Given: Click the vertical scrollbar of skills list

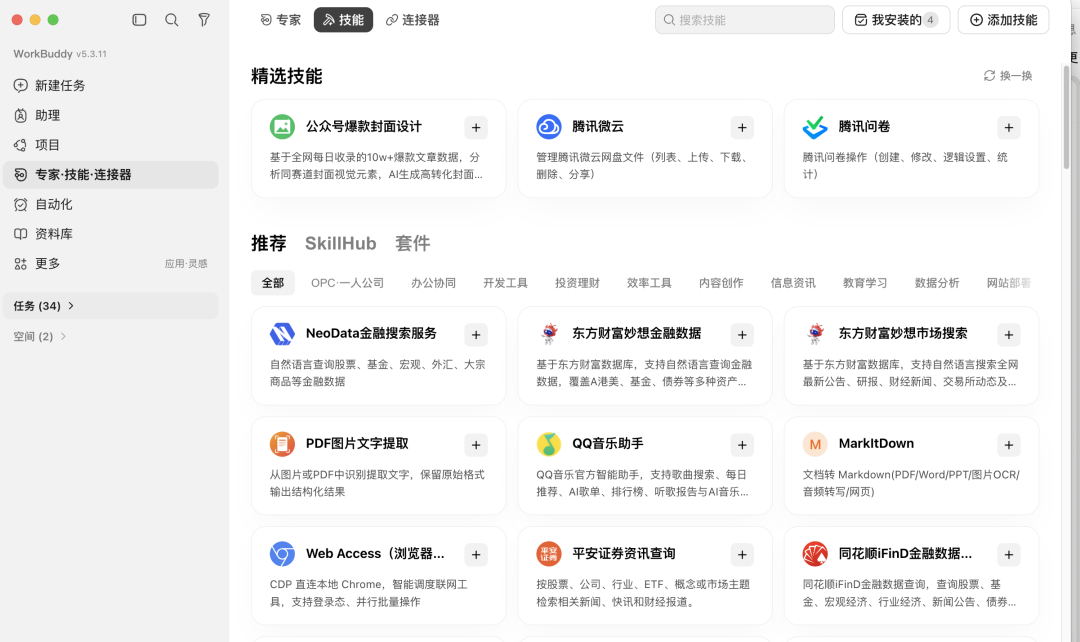Looking at the screenshot, I should (1066, 117).
